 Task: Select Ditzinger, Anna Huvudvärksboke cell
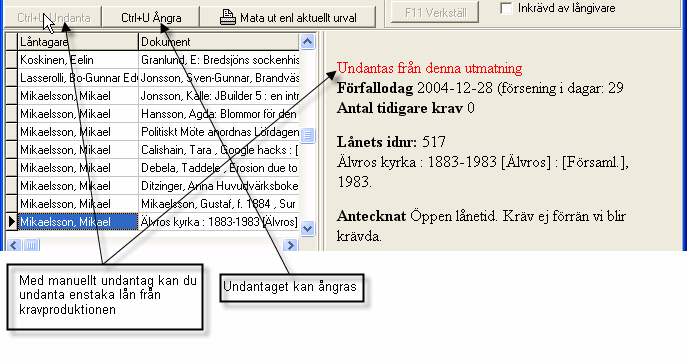(219, 186)
